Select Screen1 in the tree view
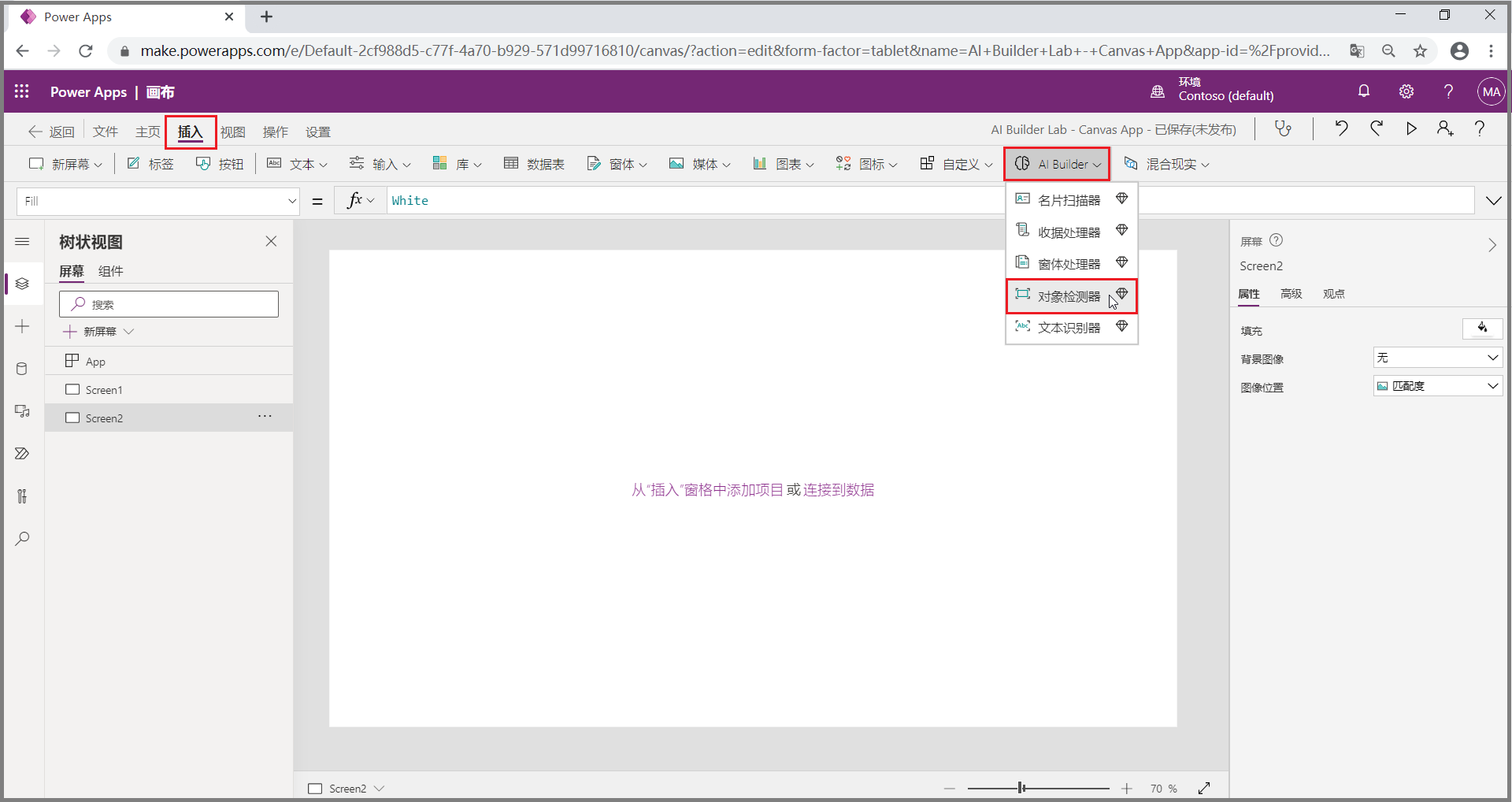Screen dimensions: 1512x802 coord(169,389)
